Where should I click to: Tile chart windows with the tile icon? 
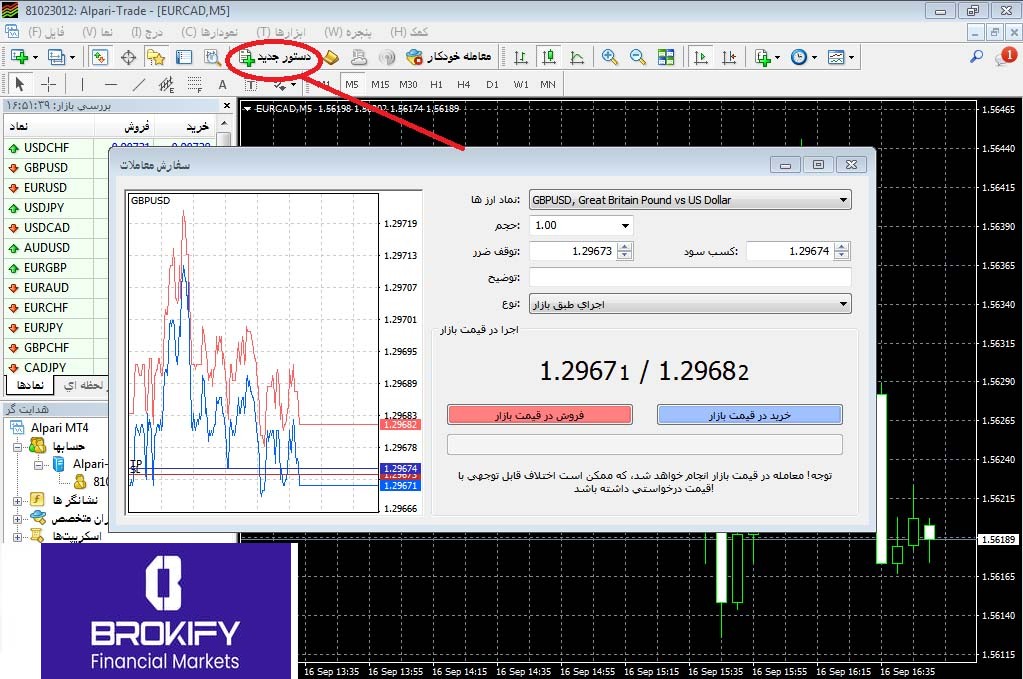[665, 57]
